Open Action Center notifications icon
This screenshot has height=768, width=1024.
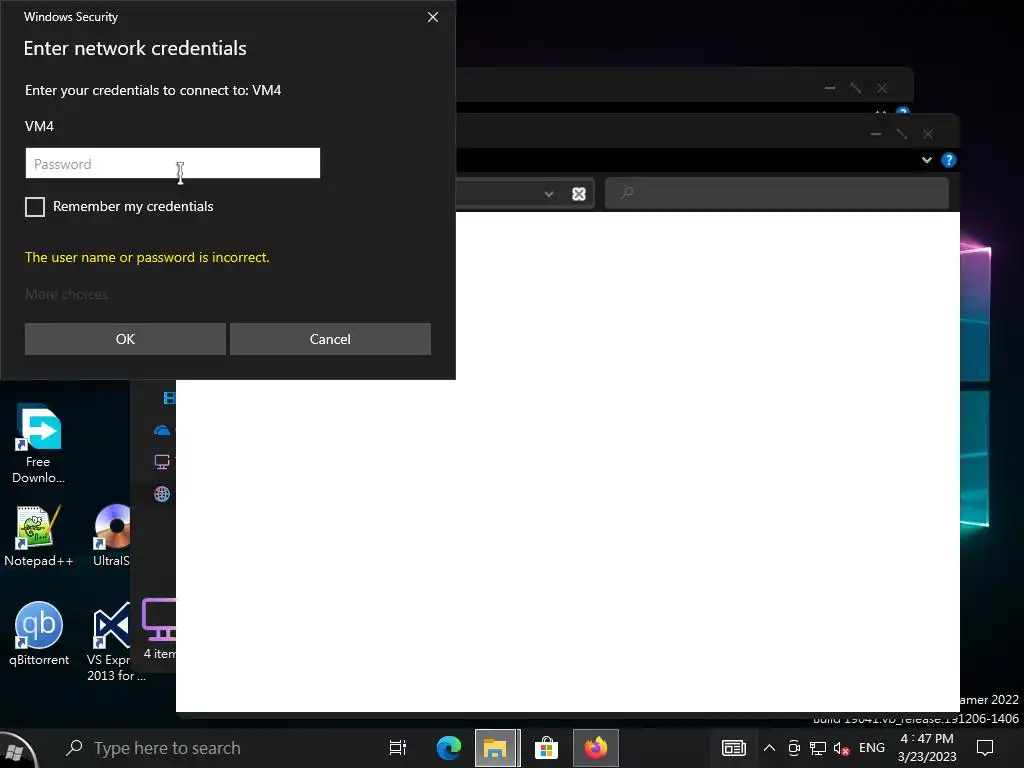click(985, 748)
